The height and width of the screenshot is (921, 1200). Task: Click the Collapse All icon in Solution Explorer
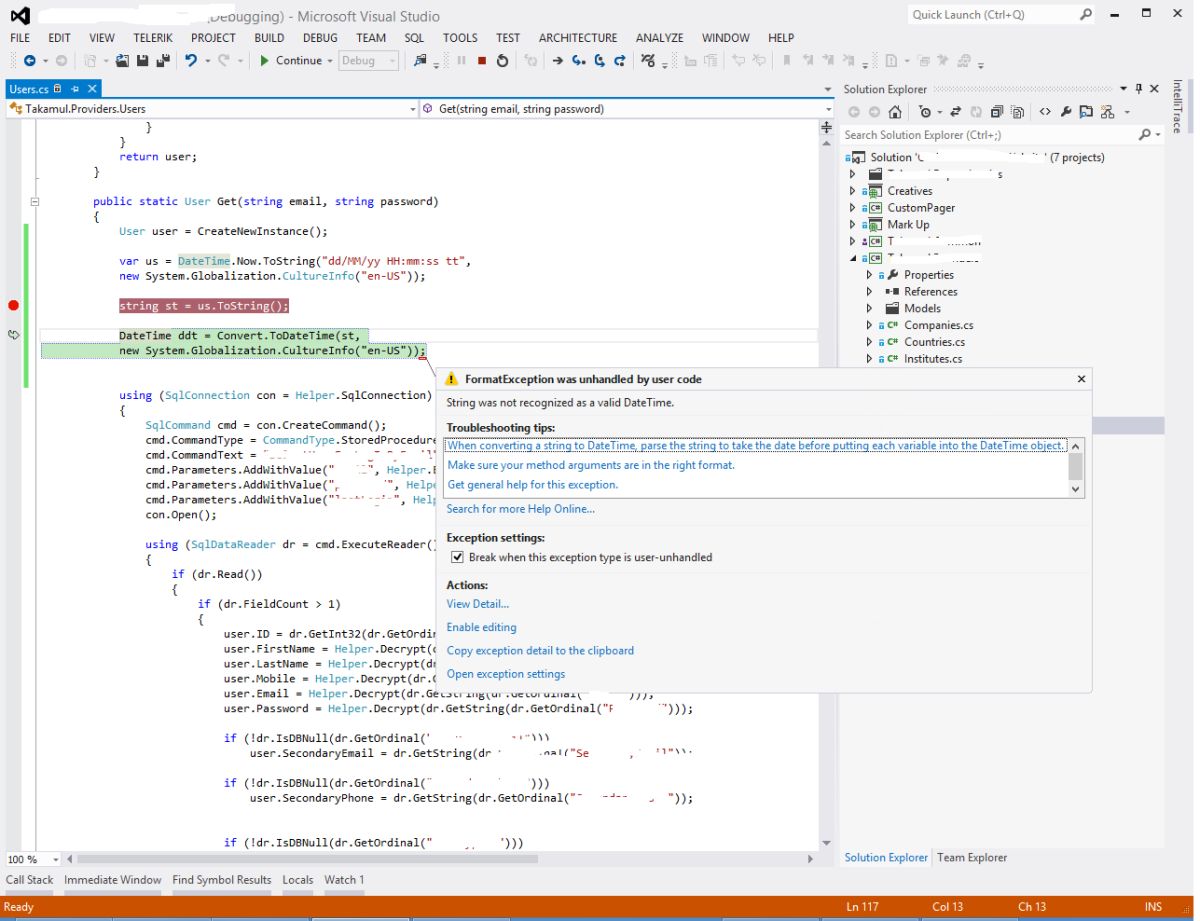(997, 112)
